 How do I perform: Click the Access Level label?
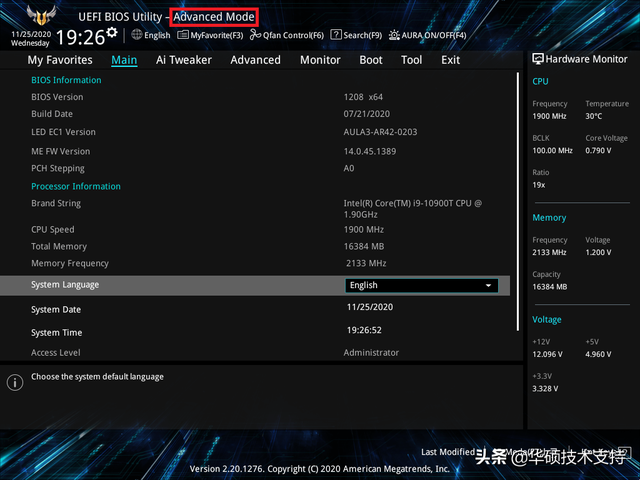click(x=56, y=353)
